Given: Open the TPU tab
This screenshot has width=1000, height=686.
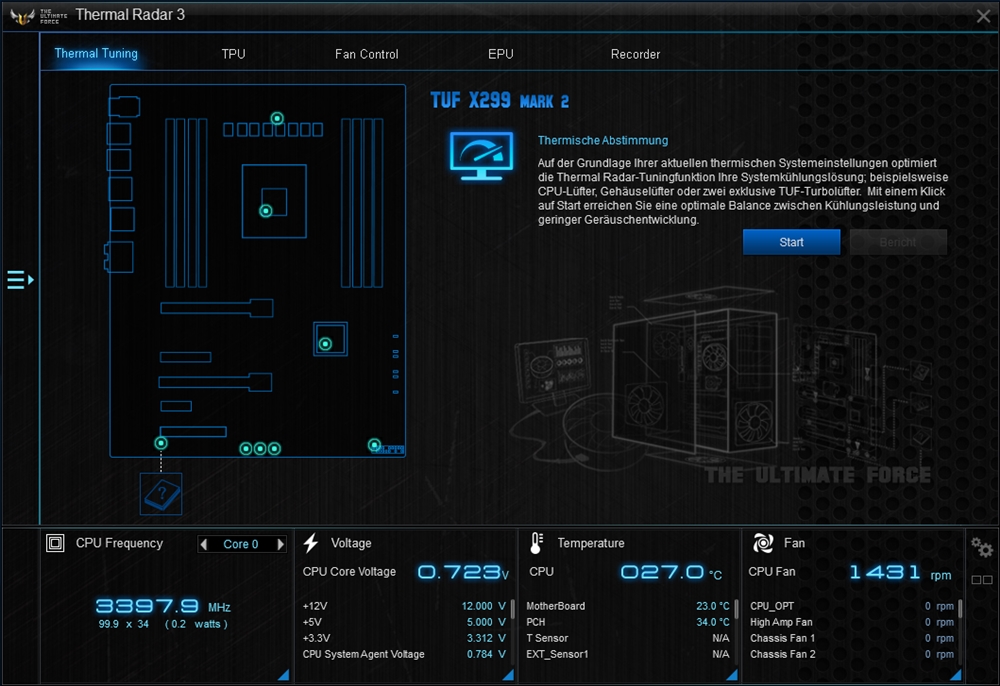Looking at the screenshot, I should (x=233, y=54).
